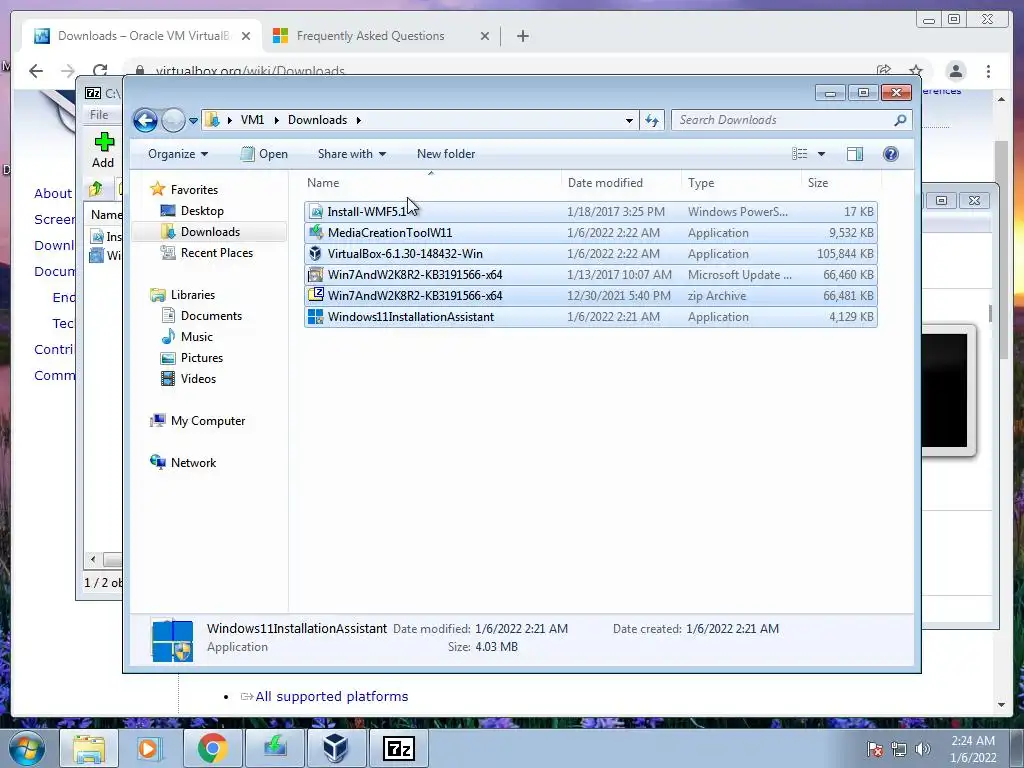The height and width of the screenshot is (768, 1024).
Task: Click Chrome back navigation arrow
Action: [x=36, y=71]
